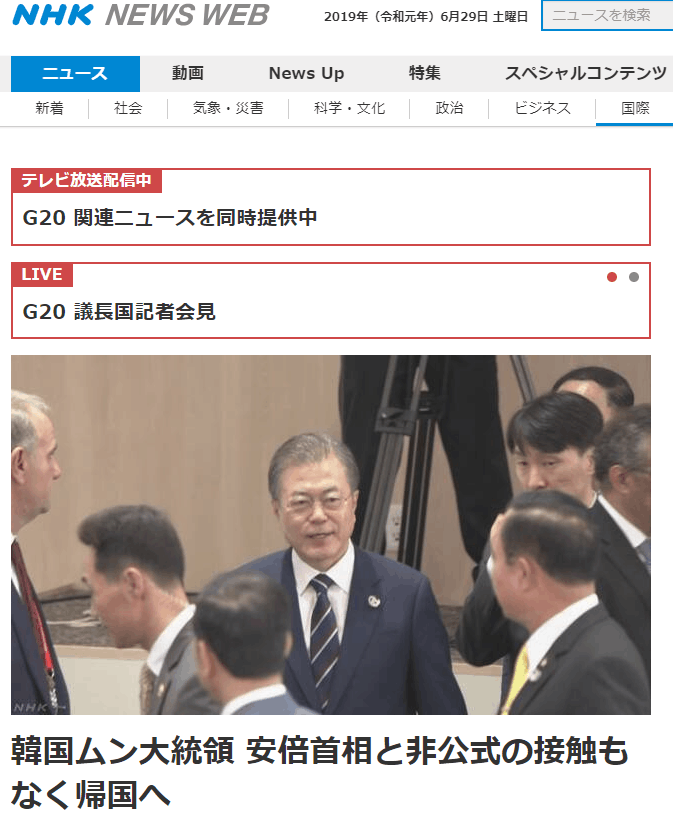Open the G20 関連ニュースを同時提供中 banner
Viewport: 673px width, 822px height.
point(331,207)
